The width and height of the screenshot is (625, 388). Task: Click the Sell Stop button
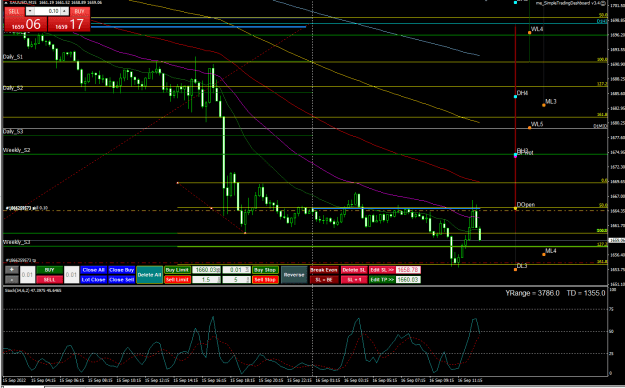(x=265, y=280)
